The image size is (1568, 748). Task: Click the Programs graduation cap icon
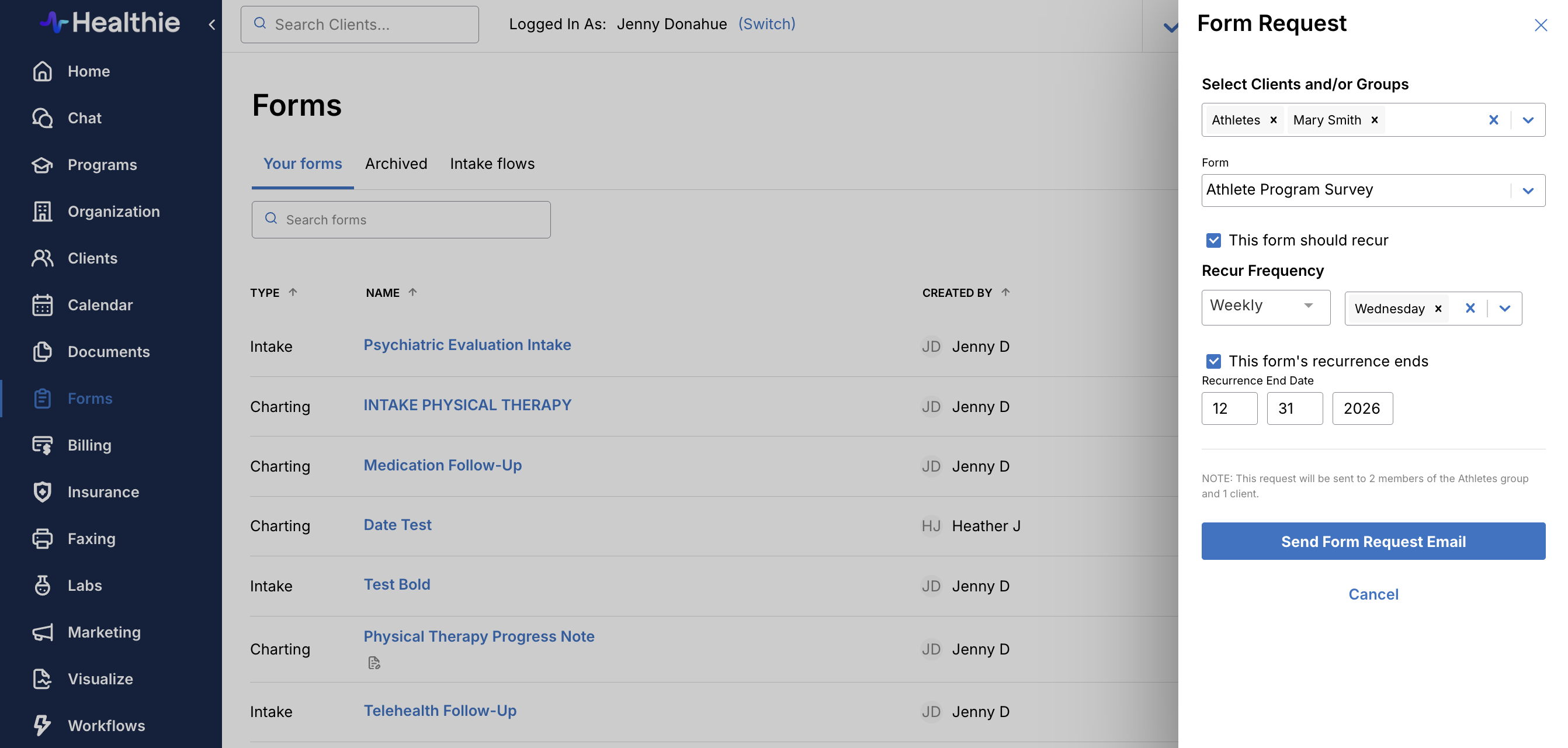42,164
